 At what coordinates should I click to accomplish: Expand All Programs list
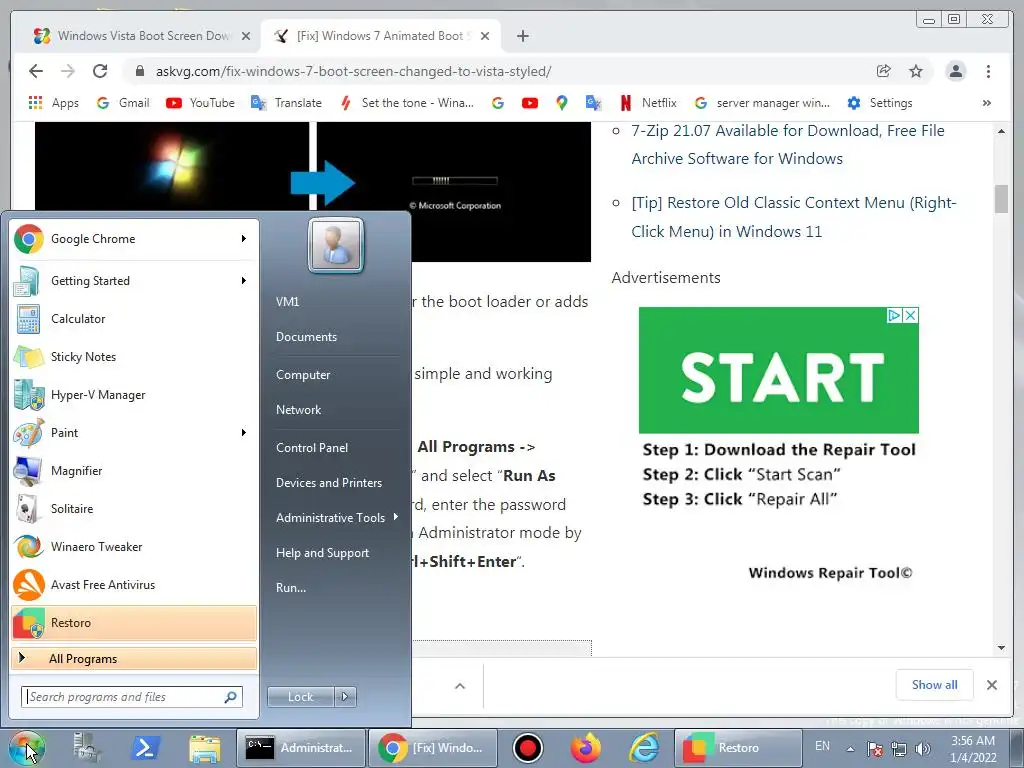click(134, 659)
